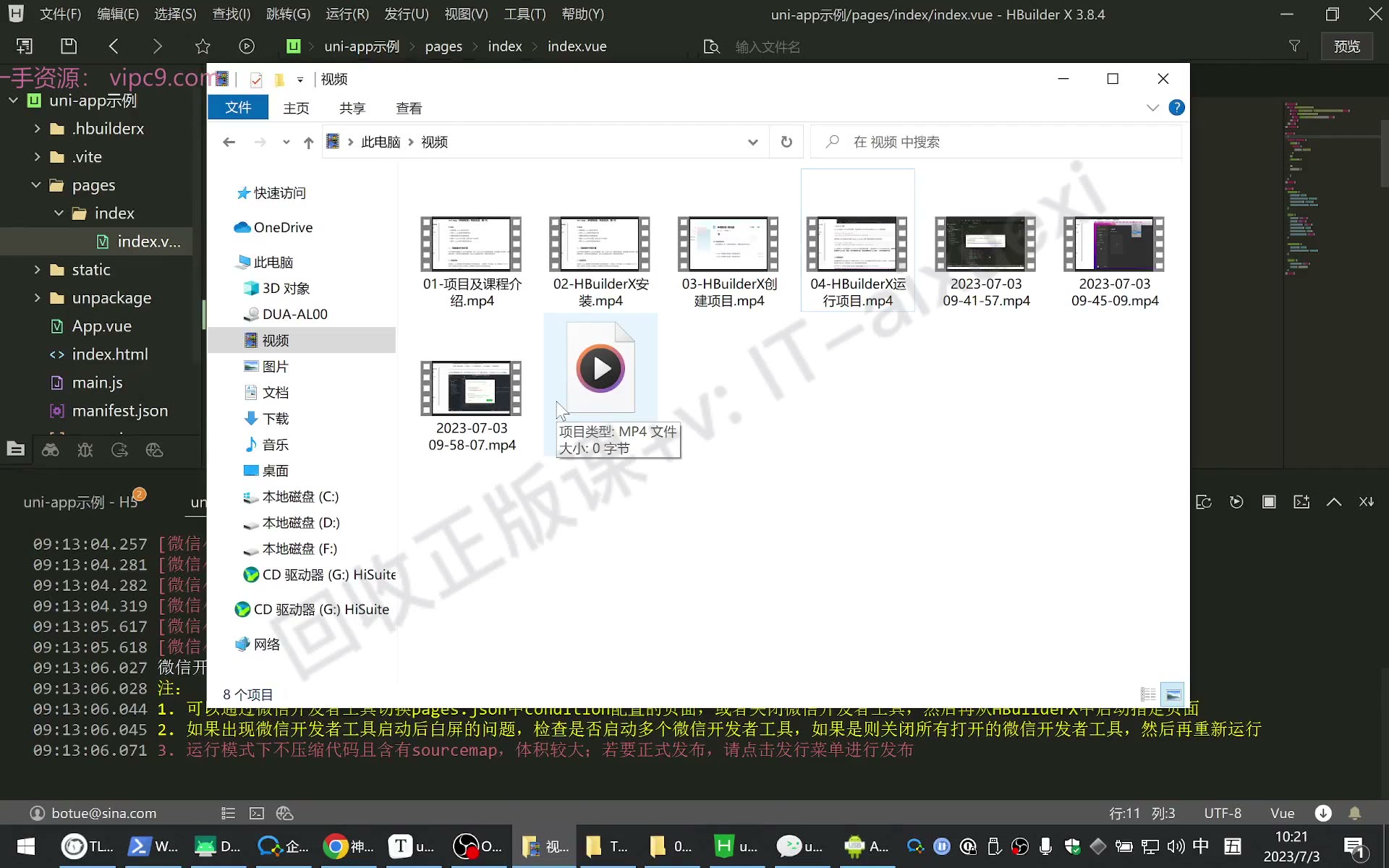The image size is (1389, 868).
Task: Select App.vue in project tree
Action: coord(101,326)
